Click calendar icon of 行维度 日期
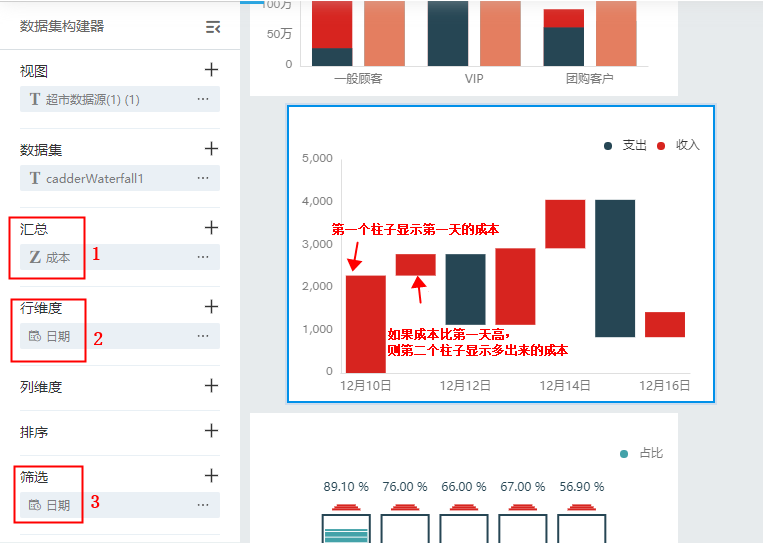The image size is (763, 543). pyautogui.click(x=35, y=336)
